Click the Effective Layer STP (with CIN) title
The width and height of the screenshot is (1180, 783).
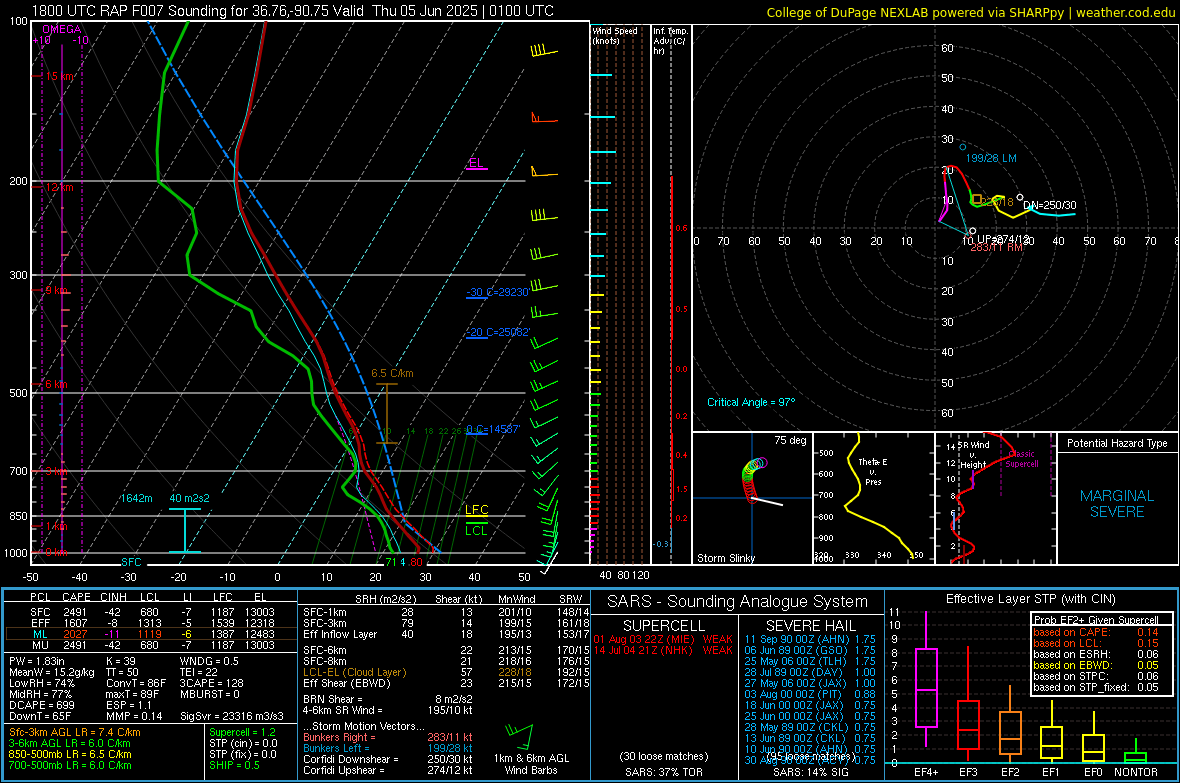pyautogui.click(x=1030, y=599)
